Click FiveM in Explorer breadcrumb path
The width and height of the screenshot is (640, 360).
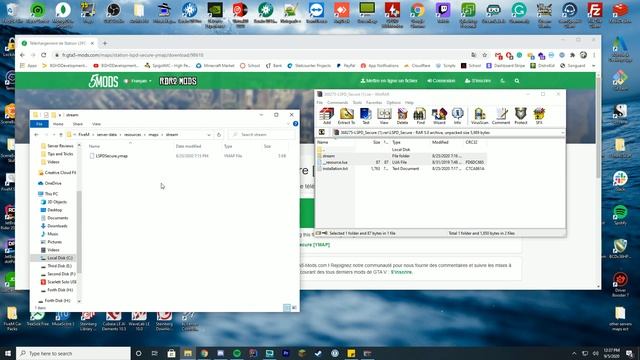point(84,135)
